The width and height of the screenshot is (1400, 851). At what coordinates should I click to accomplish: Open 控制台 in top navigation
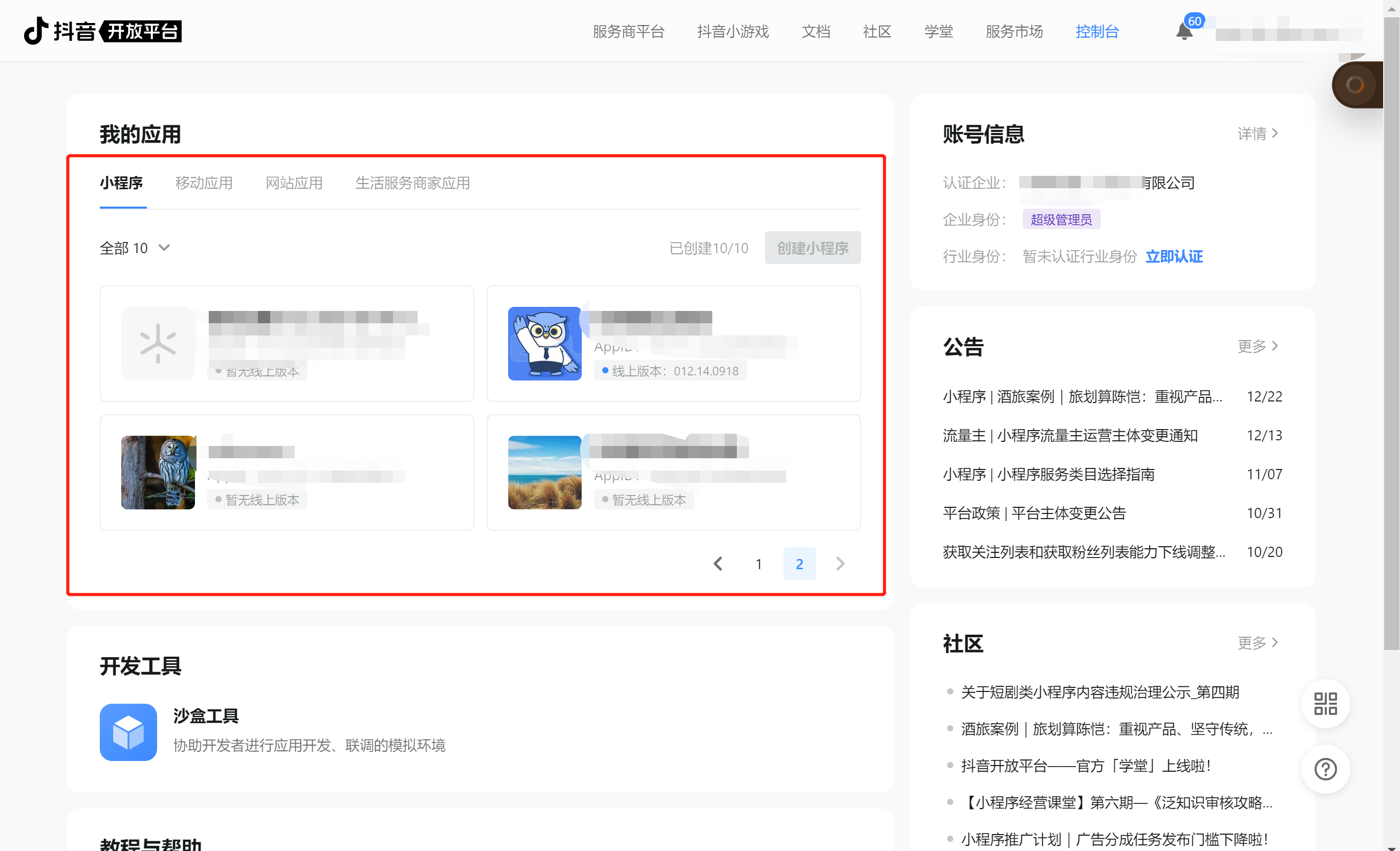(x=1097, y=31)
